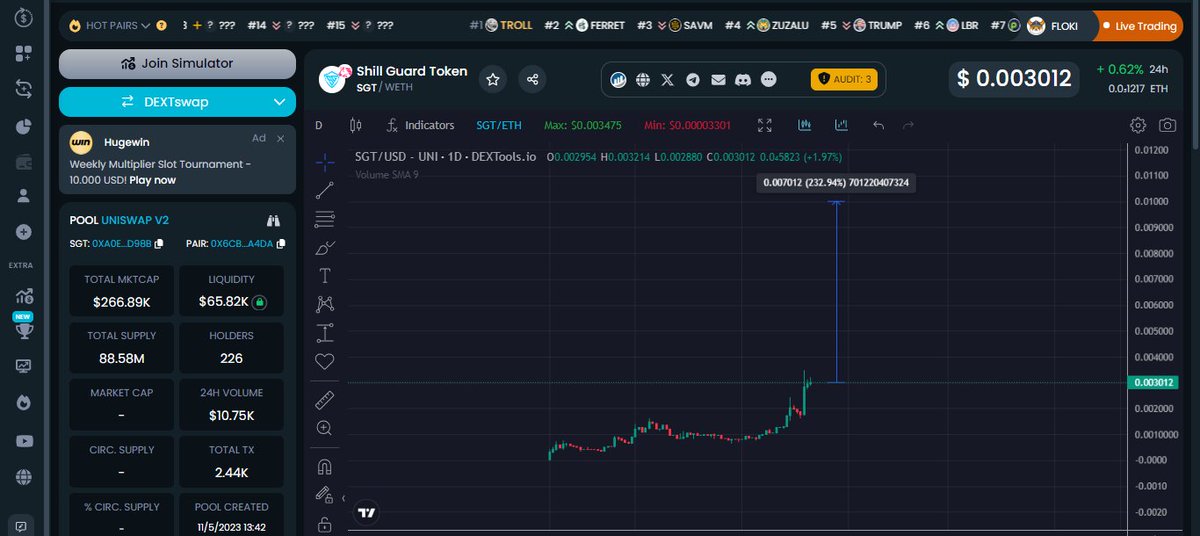Open the token X (Twitter) profile
1200x536 pixels.
click(668, 79)
